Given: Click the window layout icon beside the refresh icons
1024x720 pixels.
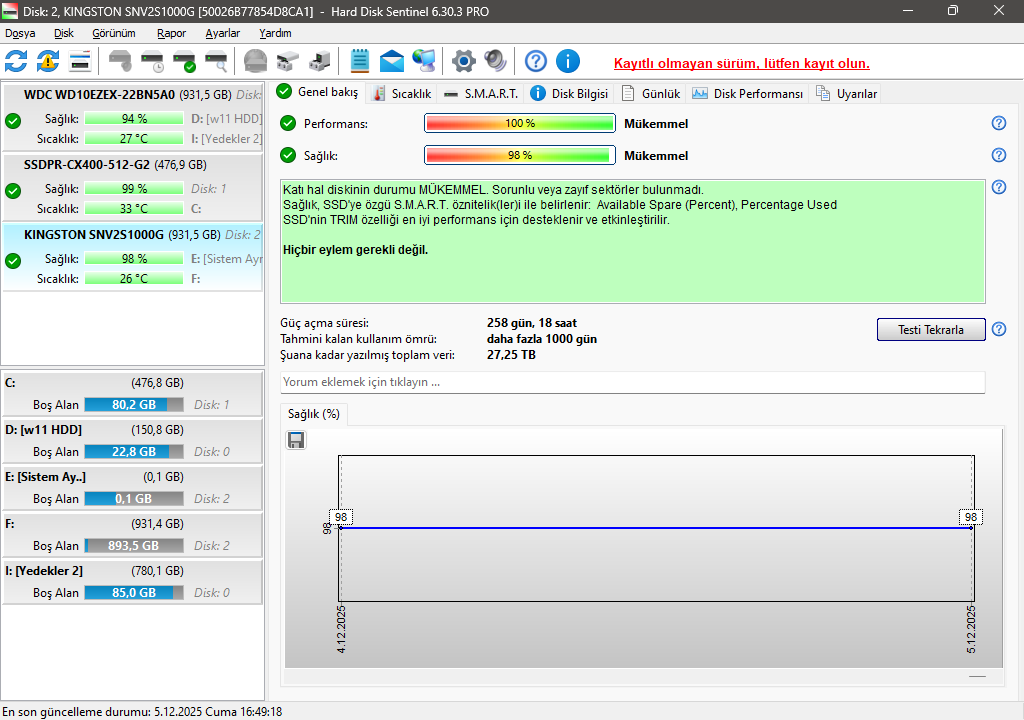Looking at the screenshot, I should point(80,61).
